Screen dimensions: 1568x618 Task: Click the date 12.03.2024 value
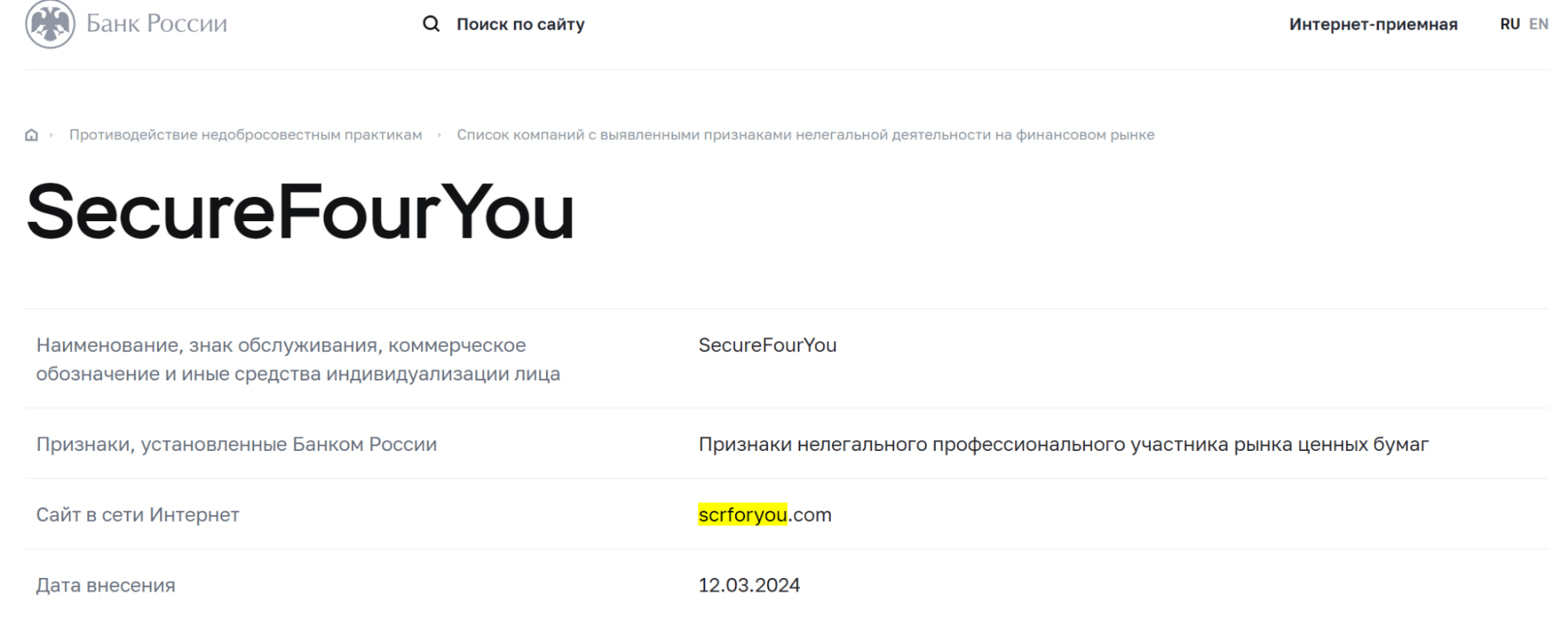tap(749, 585)
